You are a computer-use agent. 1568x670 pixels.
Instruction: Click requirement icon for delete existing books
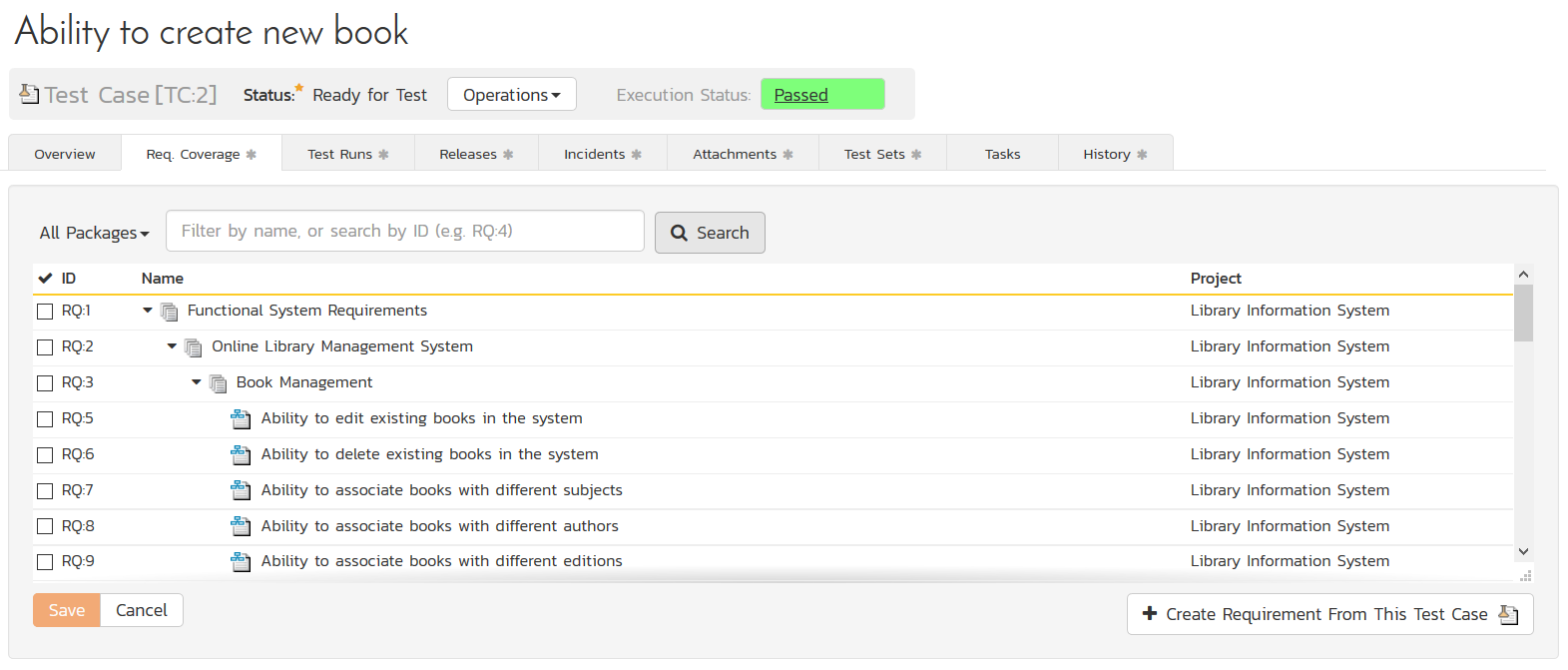241,454
